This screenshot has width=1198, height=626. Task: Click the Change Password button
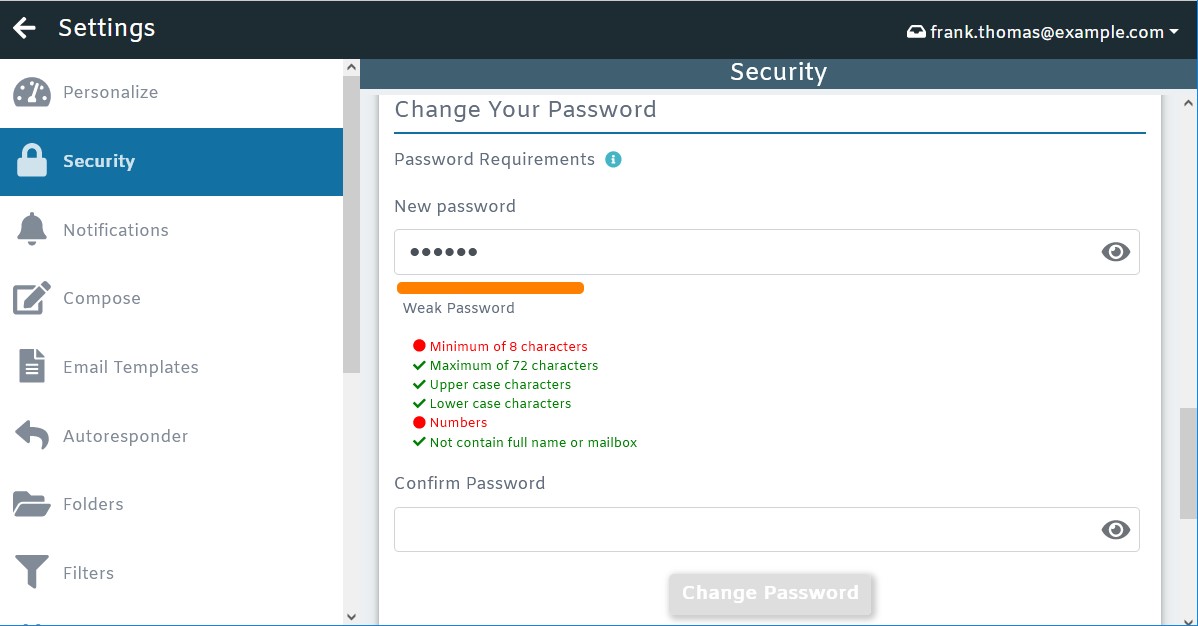(770, 593)
